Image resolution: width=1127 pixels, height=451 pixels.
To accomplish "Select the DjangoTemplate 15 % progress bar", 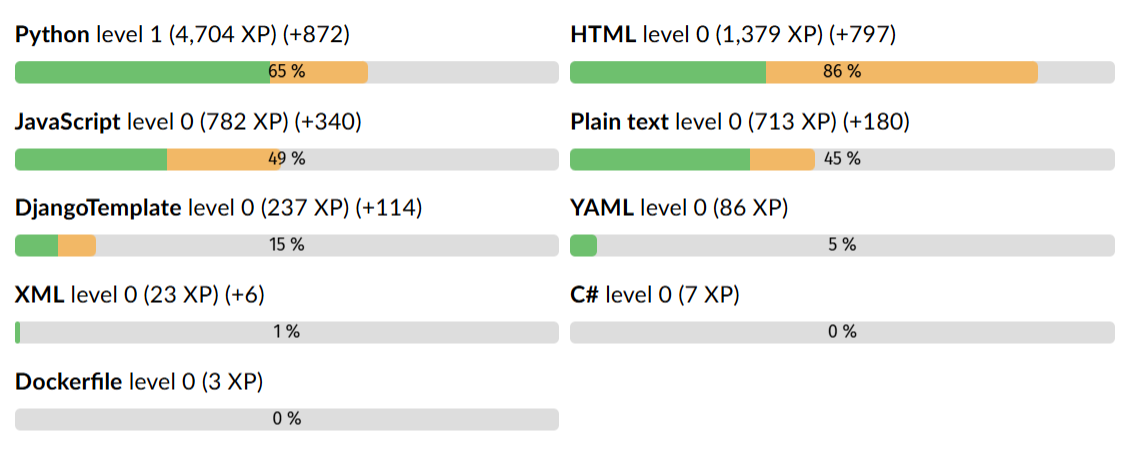I will click(287, 245).
